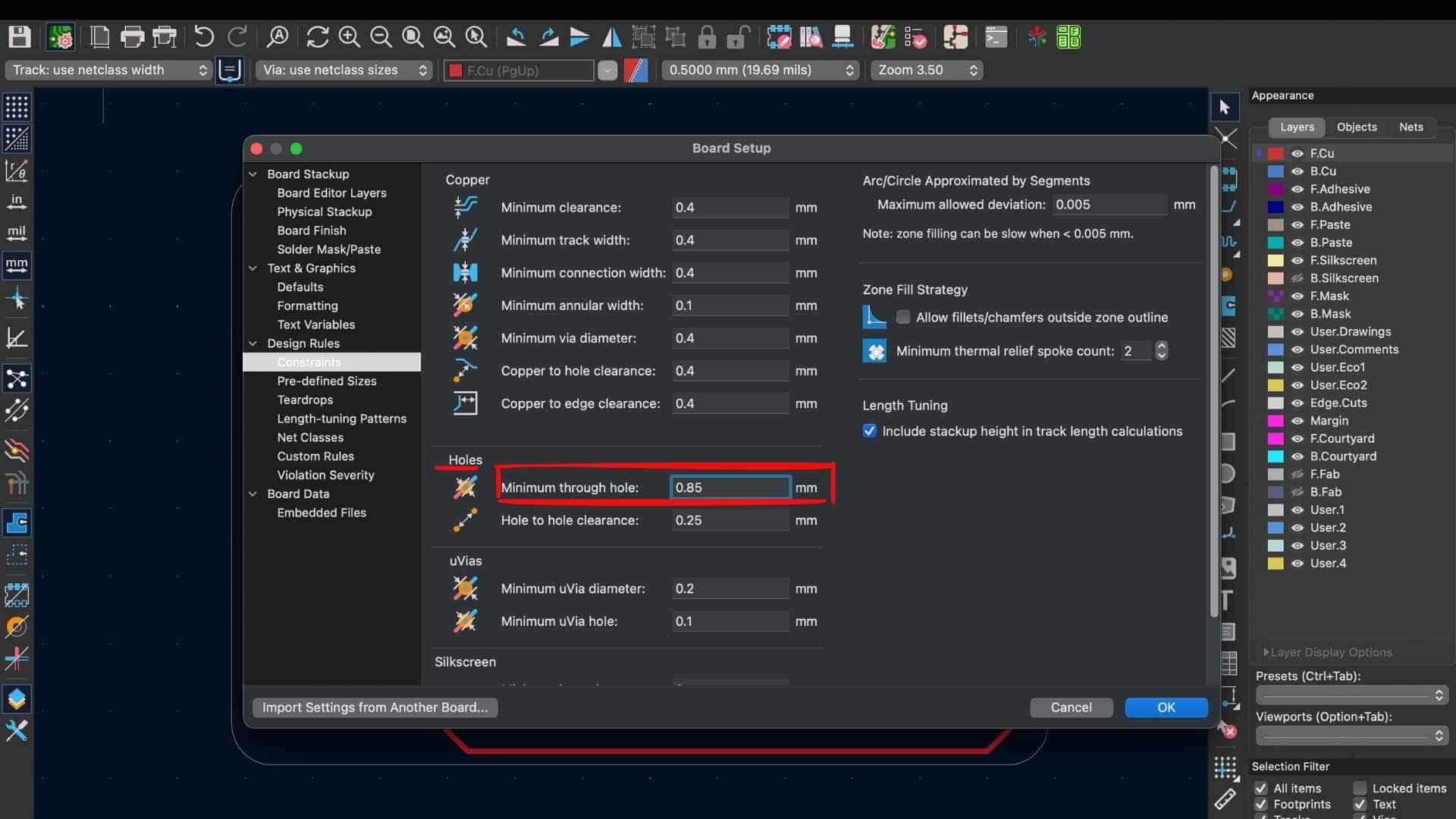
Task: Select the arrow selection tool
Action: point(1224,108)
